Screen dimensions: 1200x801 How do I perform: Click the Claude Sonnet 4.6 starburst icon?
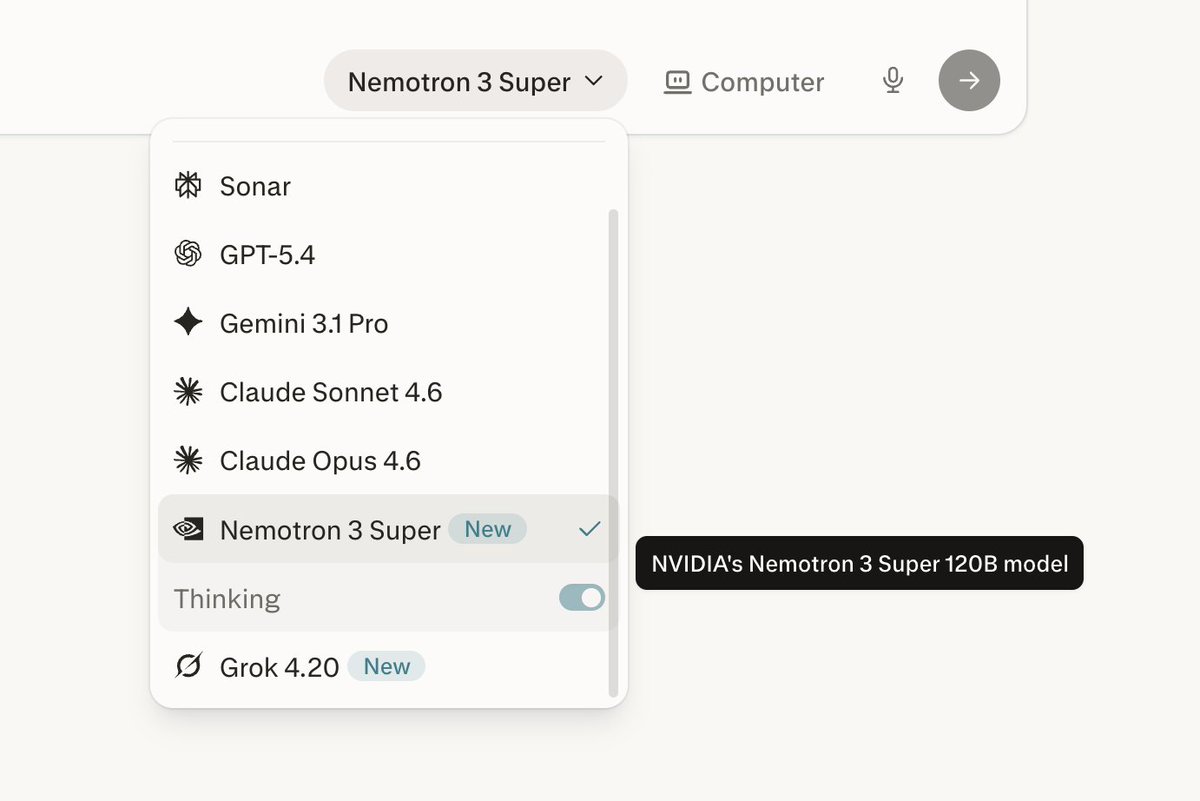point(187,392)
